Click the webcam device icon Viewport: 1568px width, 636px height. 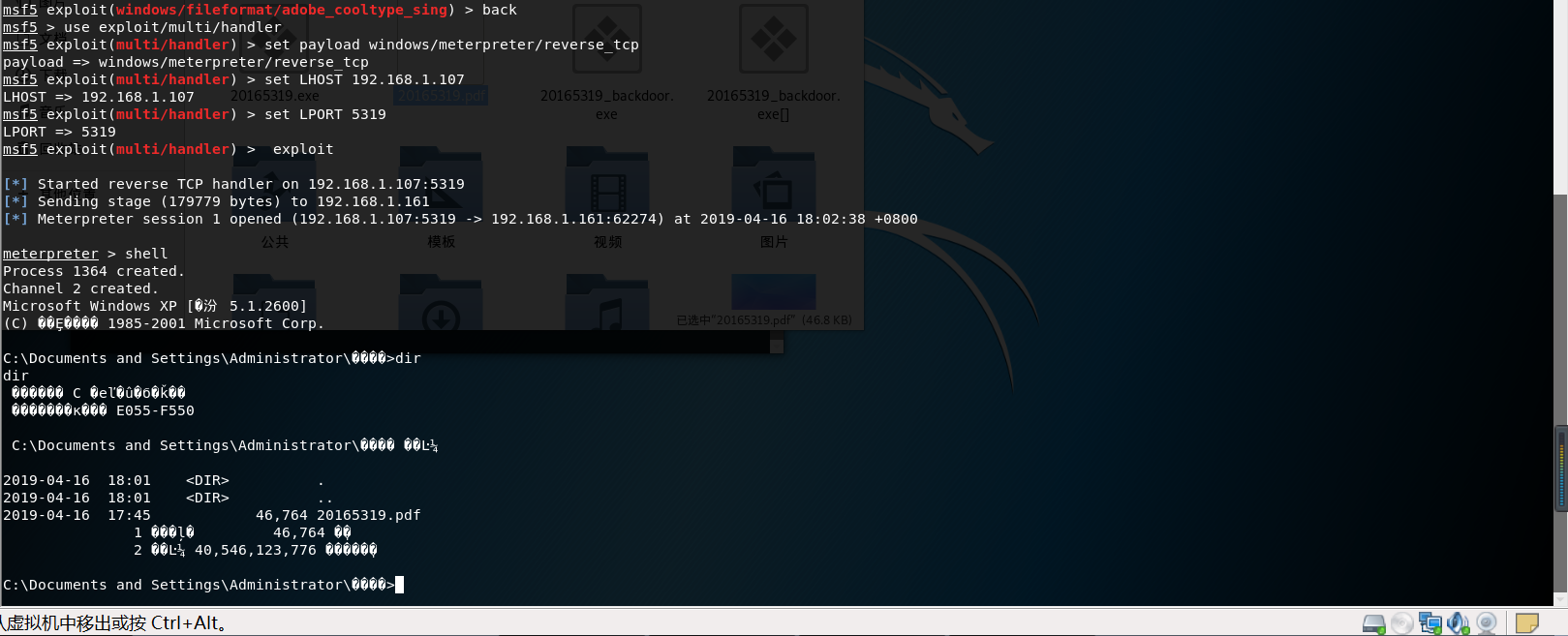[1487, 623]
